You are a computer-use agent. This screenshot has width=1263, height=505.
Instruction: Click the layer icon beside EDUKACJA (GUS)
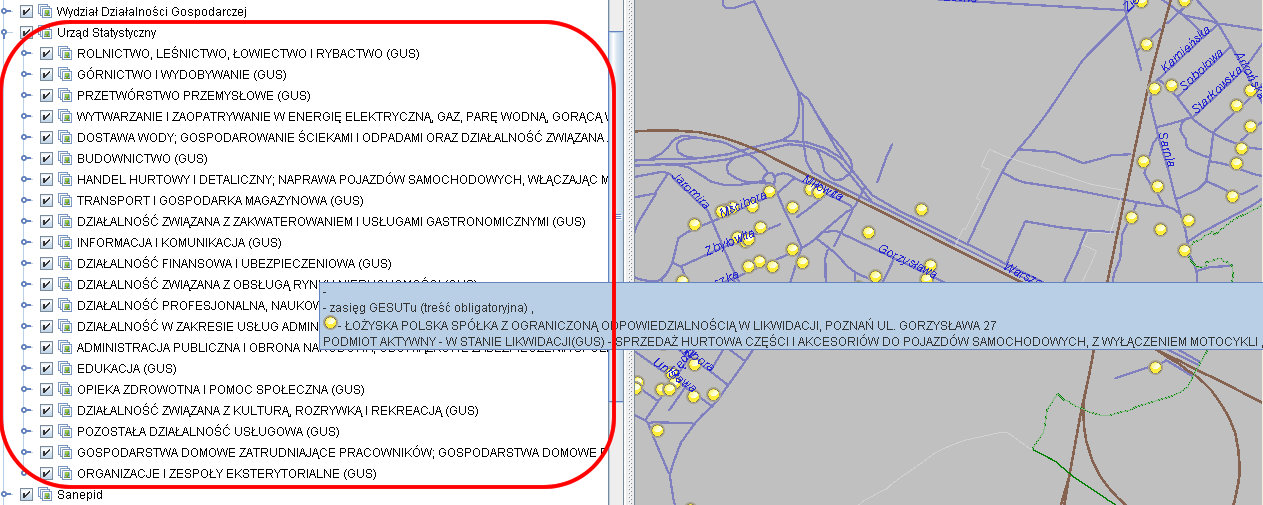[65, 368]
